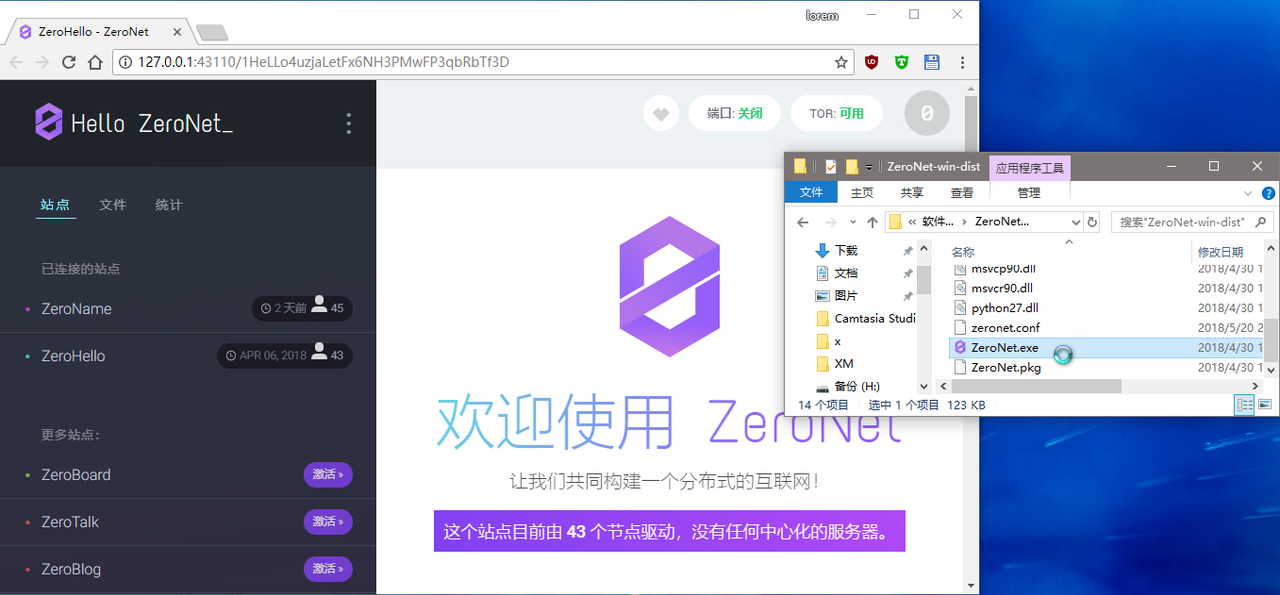1280x595 pixels.
Task: Click the Hello ZeroNet logo icon
Action: [49, 122]
